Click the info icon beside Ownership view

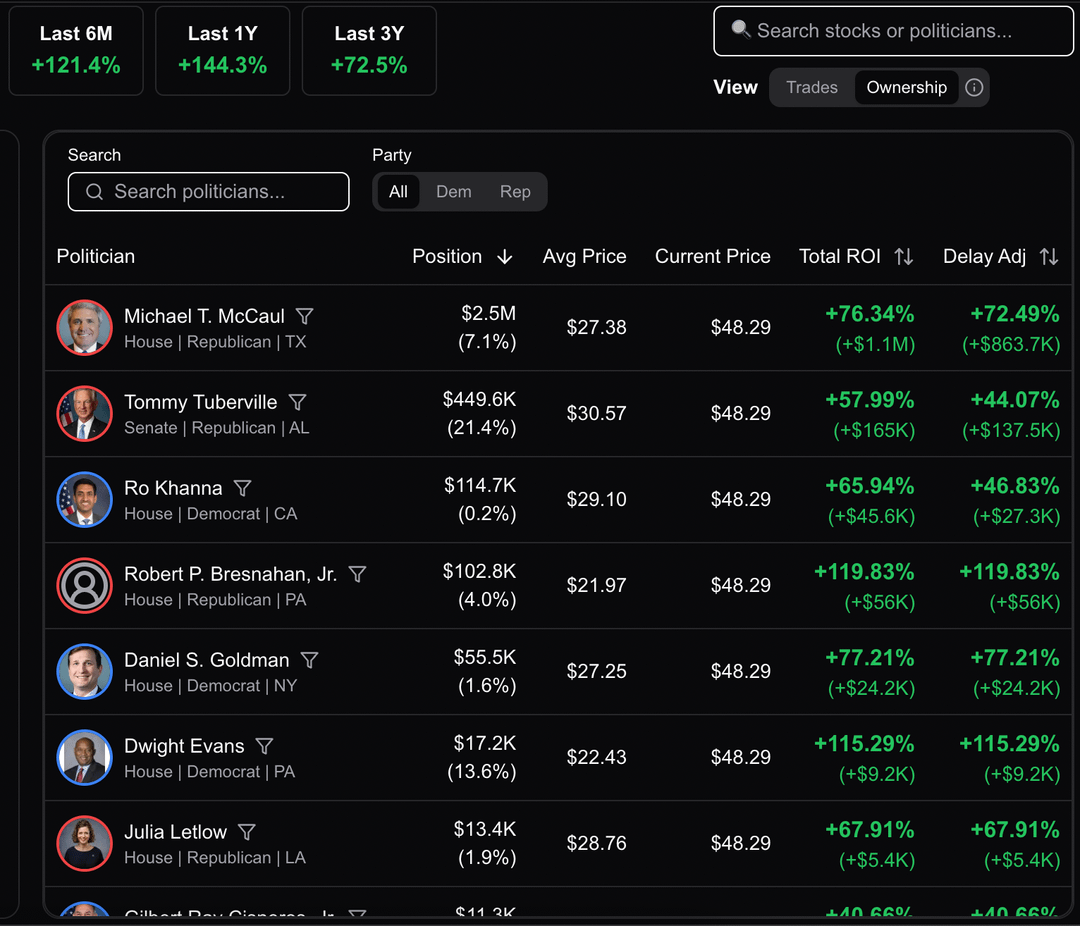(x=974, y=88)
